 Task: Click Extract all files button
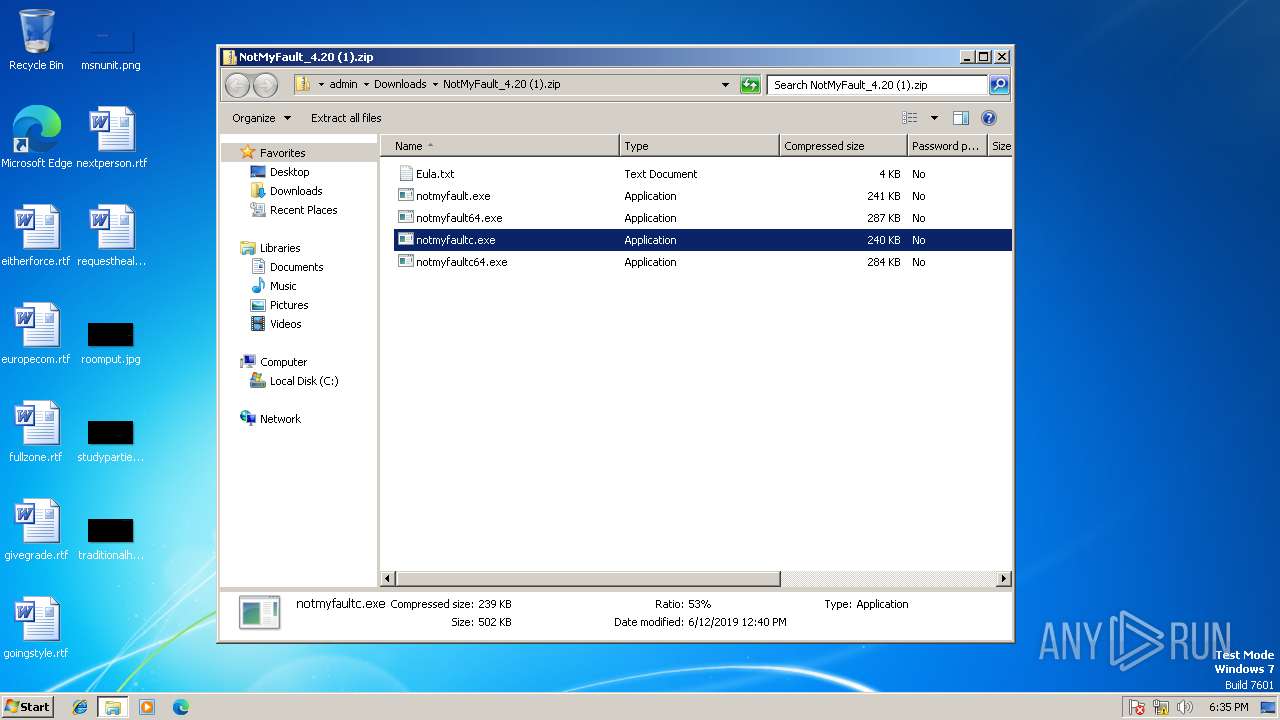[346, 118]
